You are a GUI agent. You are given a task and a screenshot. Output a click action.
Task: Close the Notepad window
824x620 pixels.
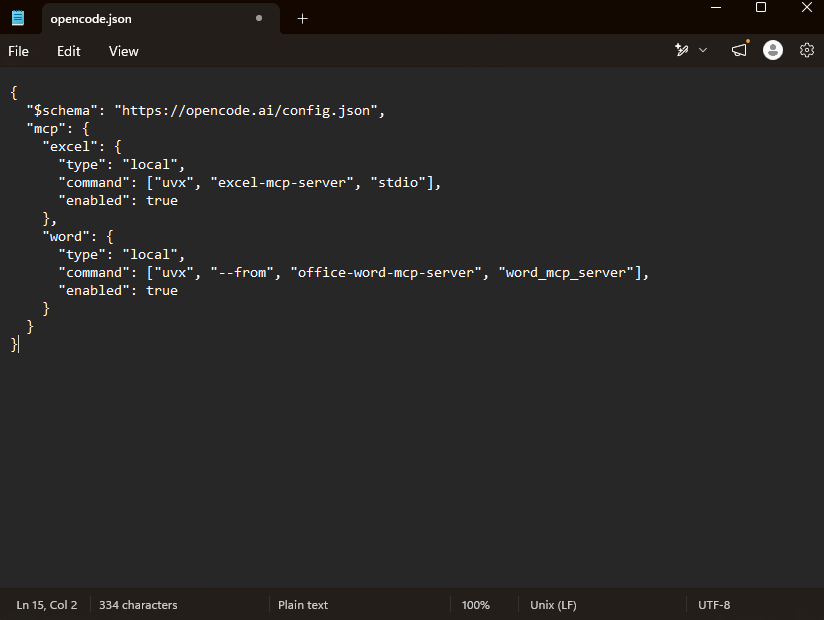807,7
